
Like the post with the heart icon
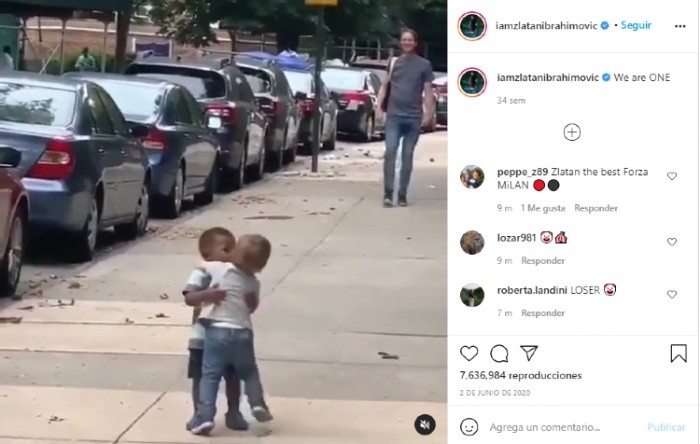(469, 353)
